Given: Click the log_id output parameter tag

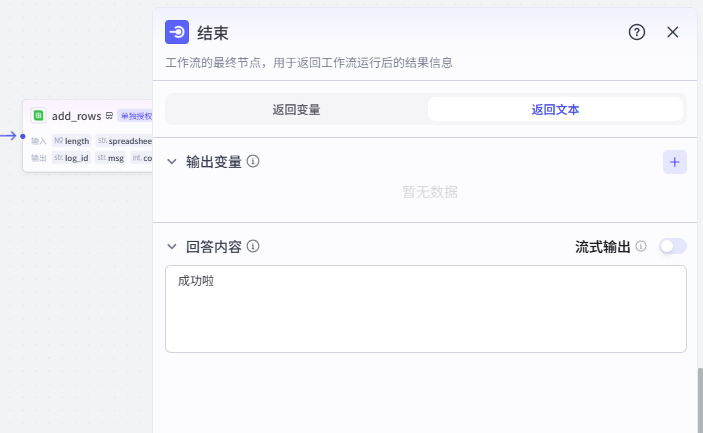Looking at the screenshot, I should pyautogui.click(x=72, y=158).
